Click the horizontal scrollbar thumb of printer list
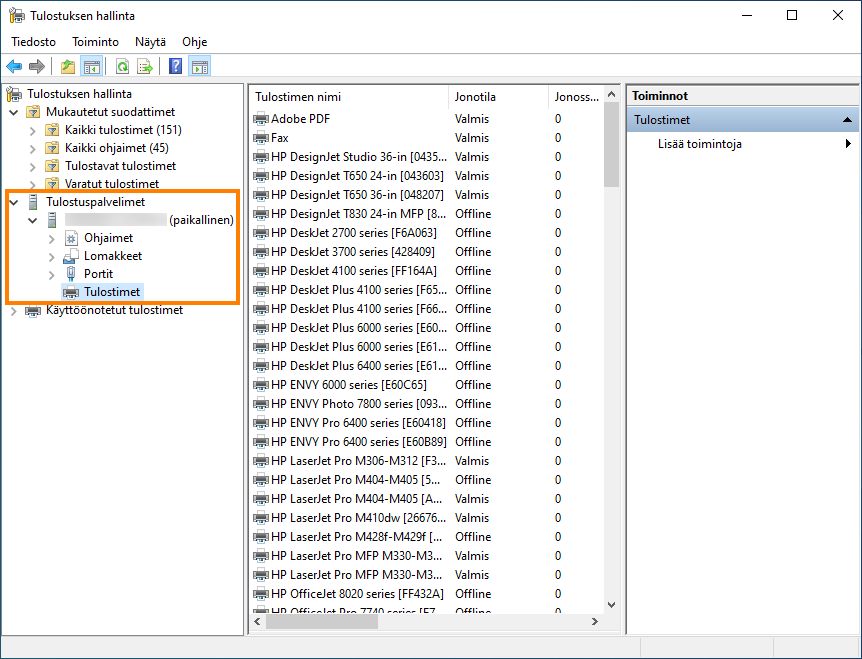This screenshot has height=659, width=862. (322, 622)
